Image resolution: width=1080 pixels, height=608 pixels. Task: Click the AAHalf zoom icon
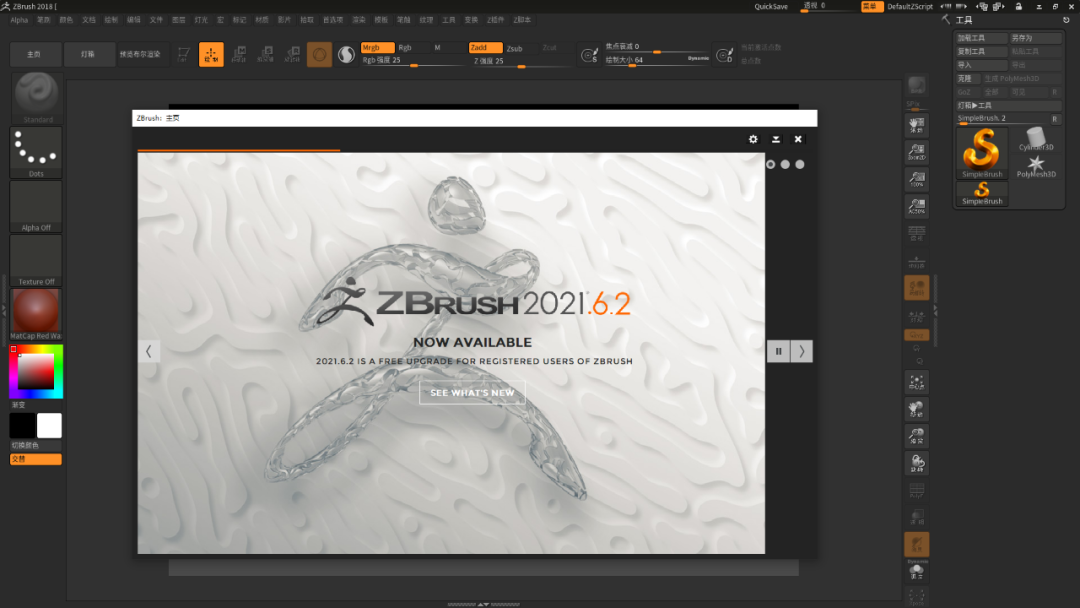917,206
